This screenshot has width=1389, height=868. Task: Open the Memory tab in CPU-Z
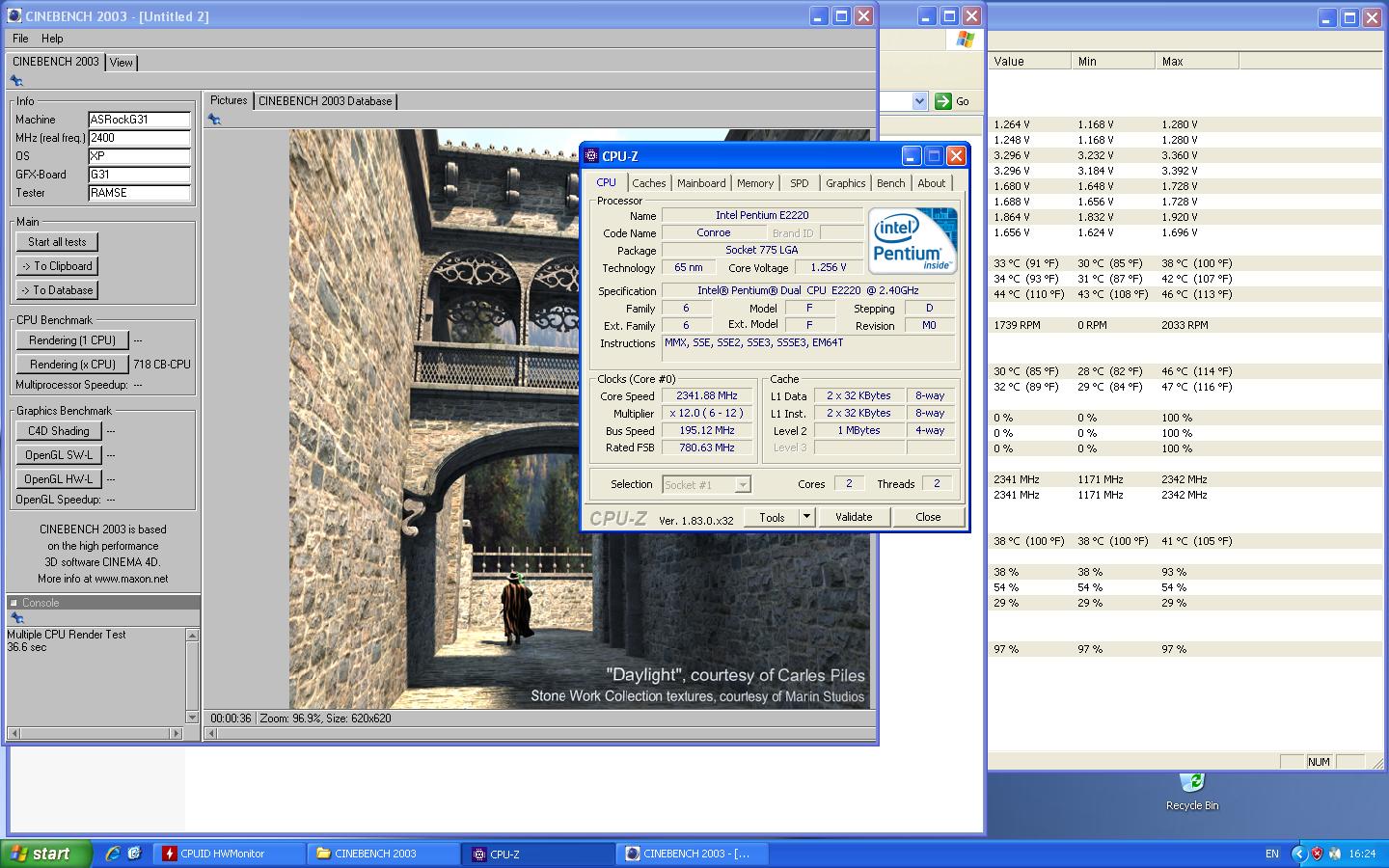pyautogui.click(x=755, y=183)
